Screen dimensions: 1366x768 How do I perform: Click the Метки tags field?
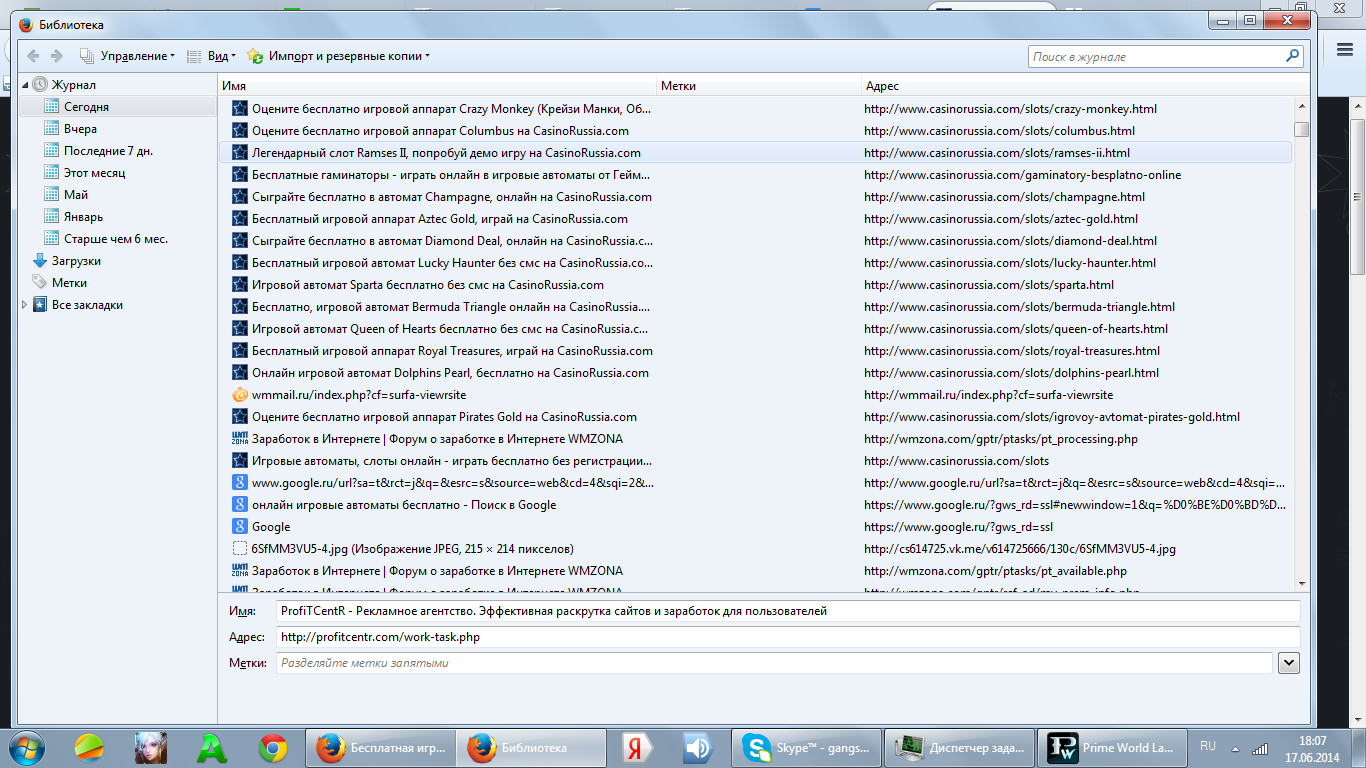[774, 663]
